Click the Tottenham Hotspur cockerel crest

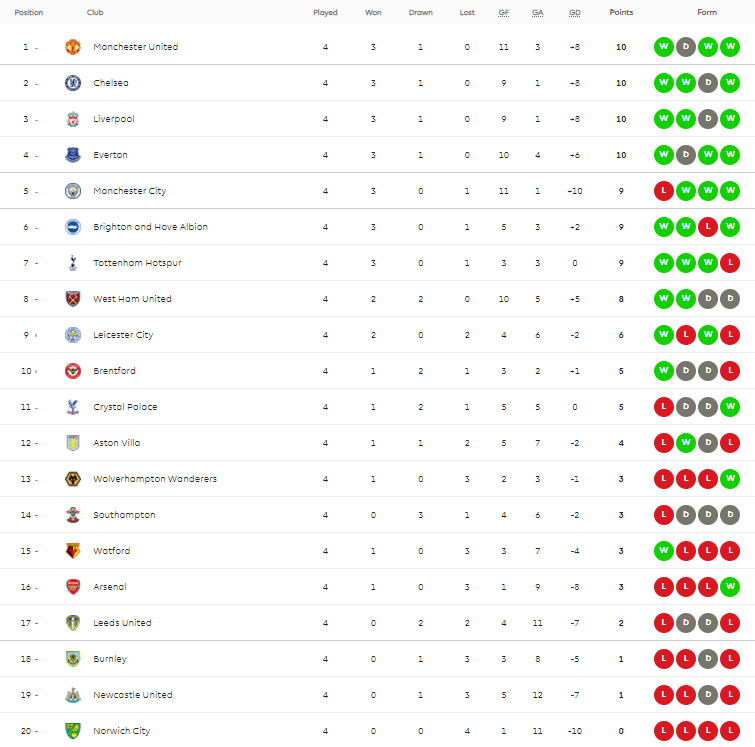(x=73, y=263)
